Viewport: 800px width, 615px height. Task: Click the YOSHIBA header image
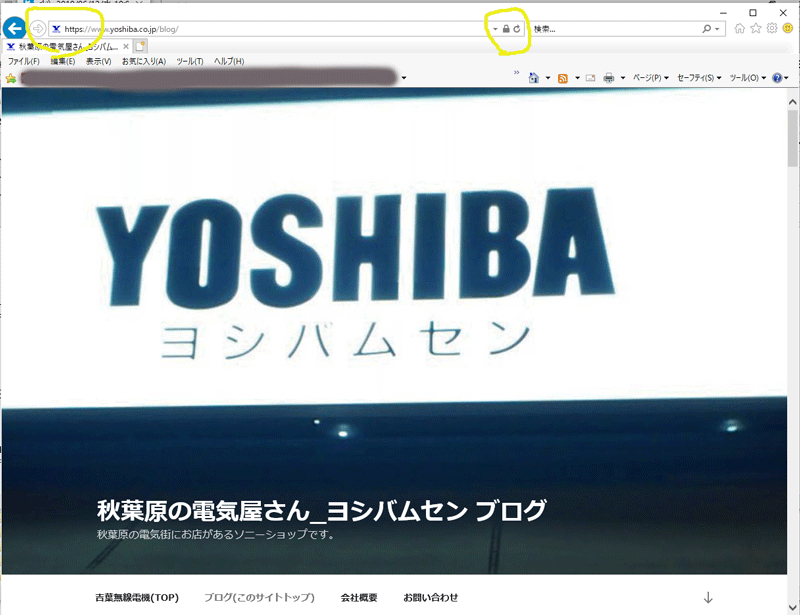[x=394, y=331]
